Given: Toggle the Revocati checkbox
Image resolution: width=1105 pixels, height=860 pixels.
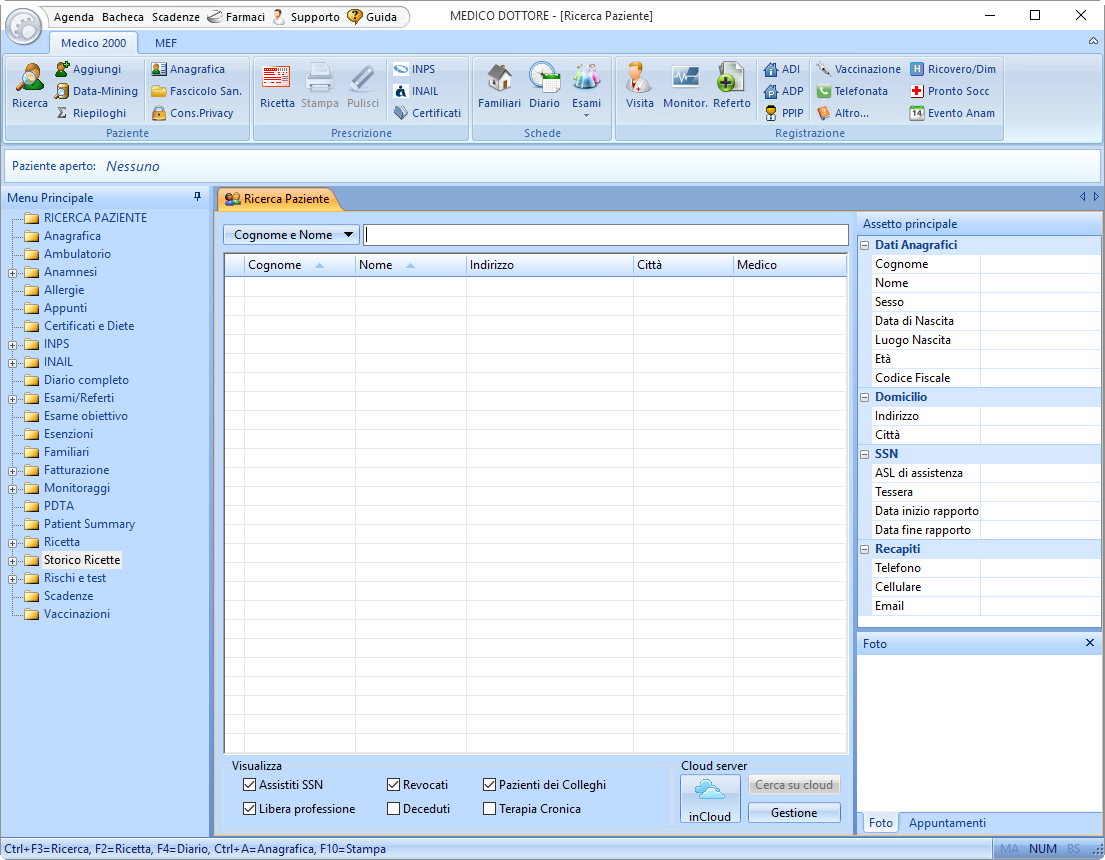Looking at the screenshot, I should pos(393,785).
